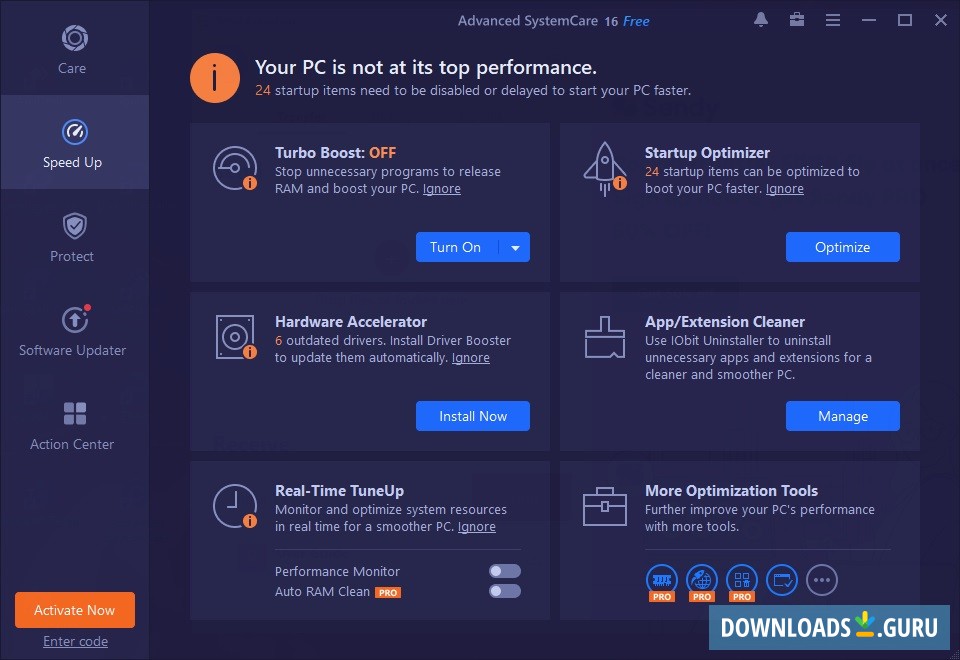Toggle the Auto RAM Clean switch

(x=505, y=591)
